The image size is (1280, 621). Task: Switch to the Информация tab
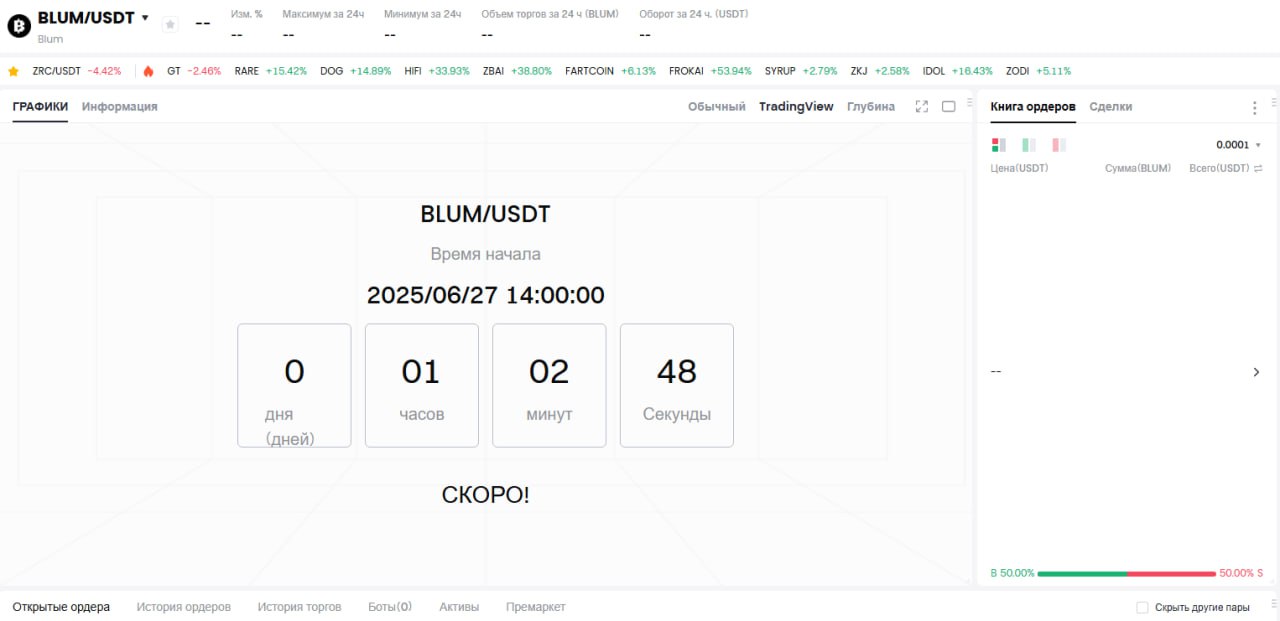[x=120, y=106]
